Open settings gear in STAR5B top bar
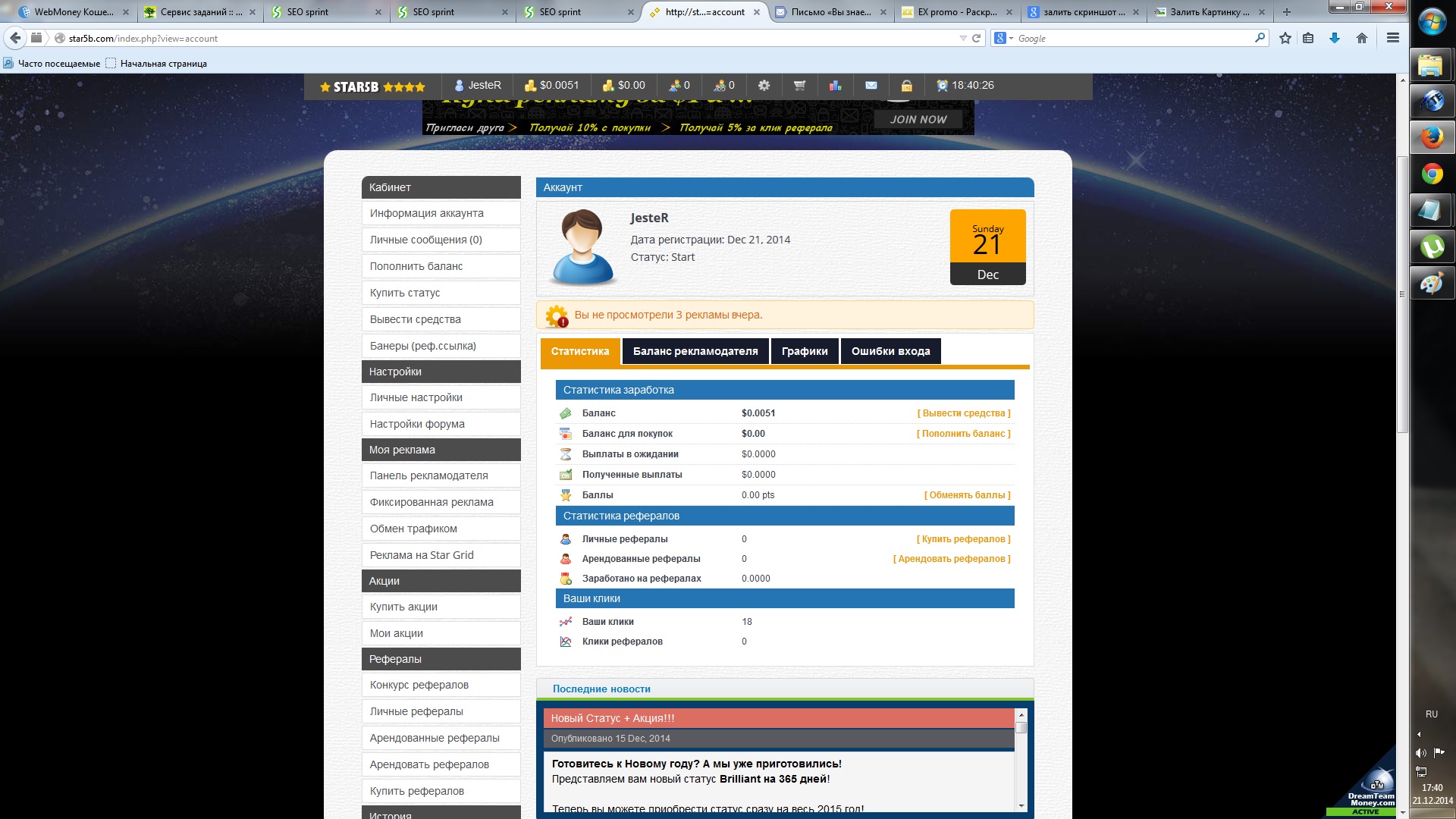 point(764,86)
